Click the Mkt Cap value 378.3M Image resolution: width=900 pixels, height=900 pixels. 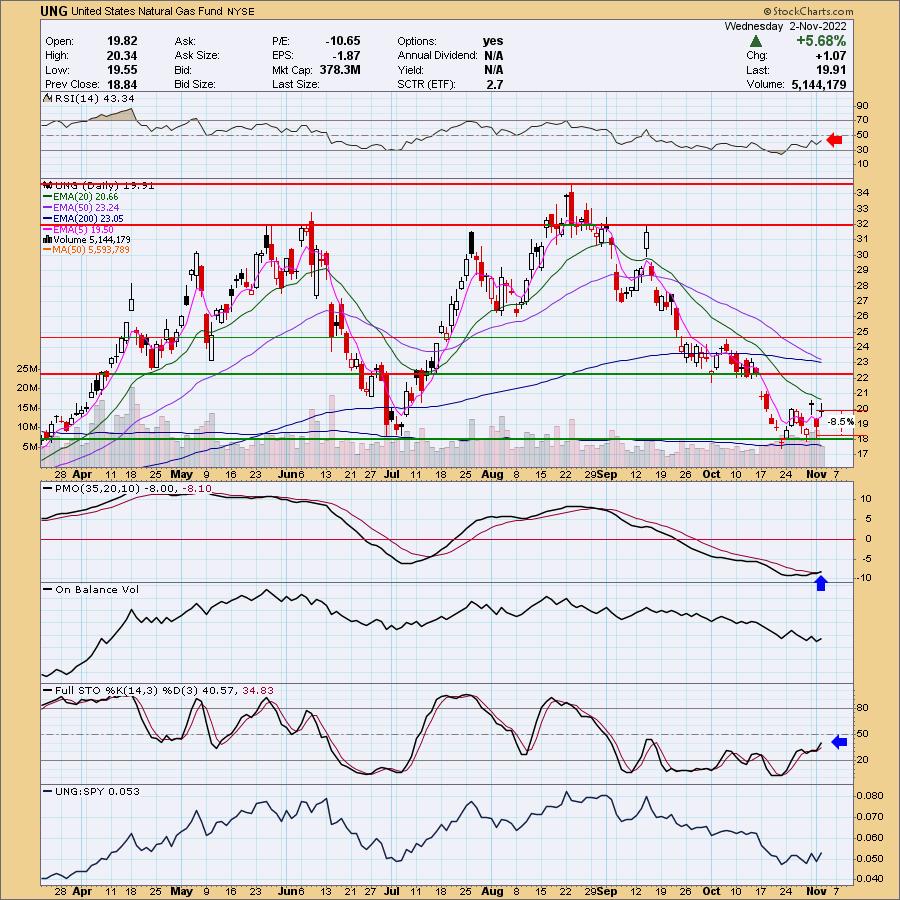click(339, 70)
